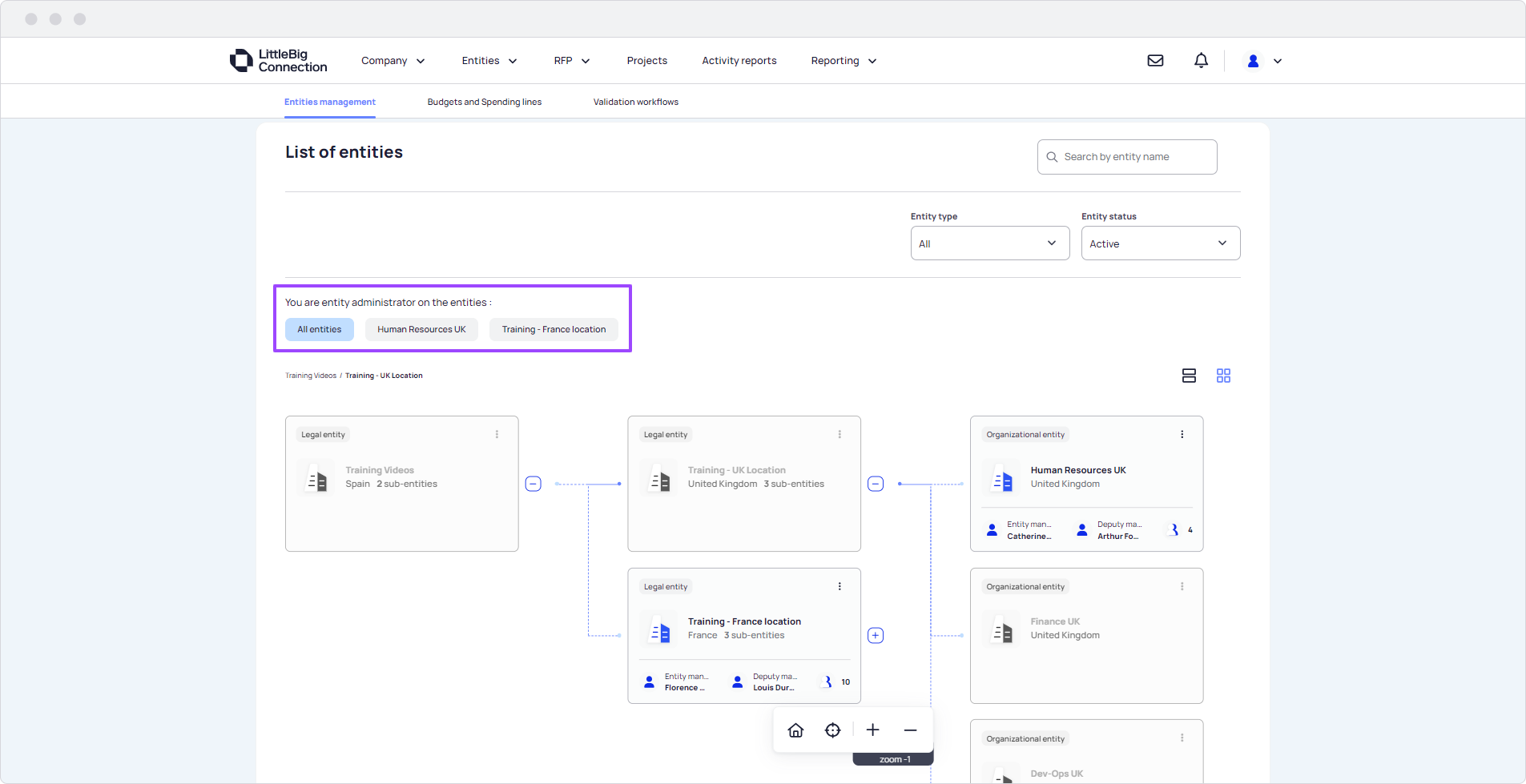Open options menu of Training Videos card
This screenshot has width=1526, height=784.
(497, 434)
